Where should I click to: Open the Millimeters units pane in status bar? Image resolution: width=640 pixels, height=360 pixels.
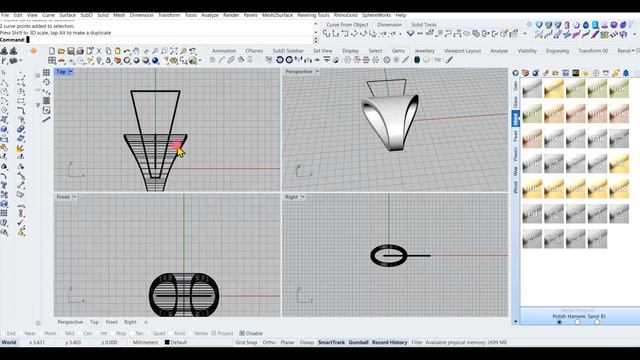tap(145, 342)
